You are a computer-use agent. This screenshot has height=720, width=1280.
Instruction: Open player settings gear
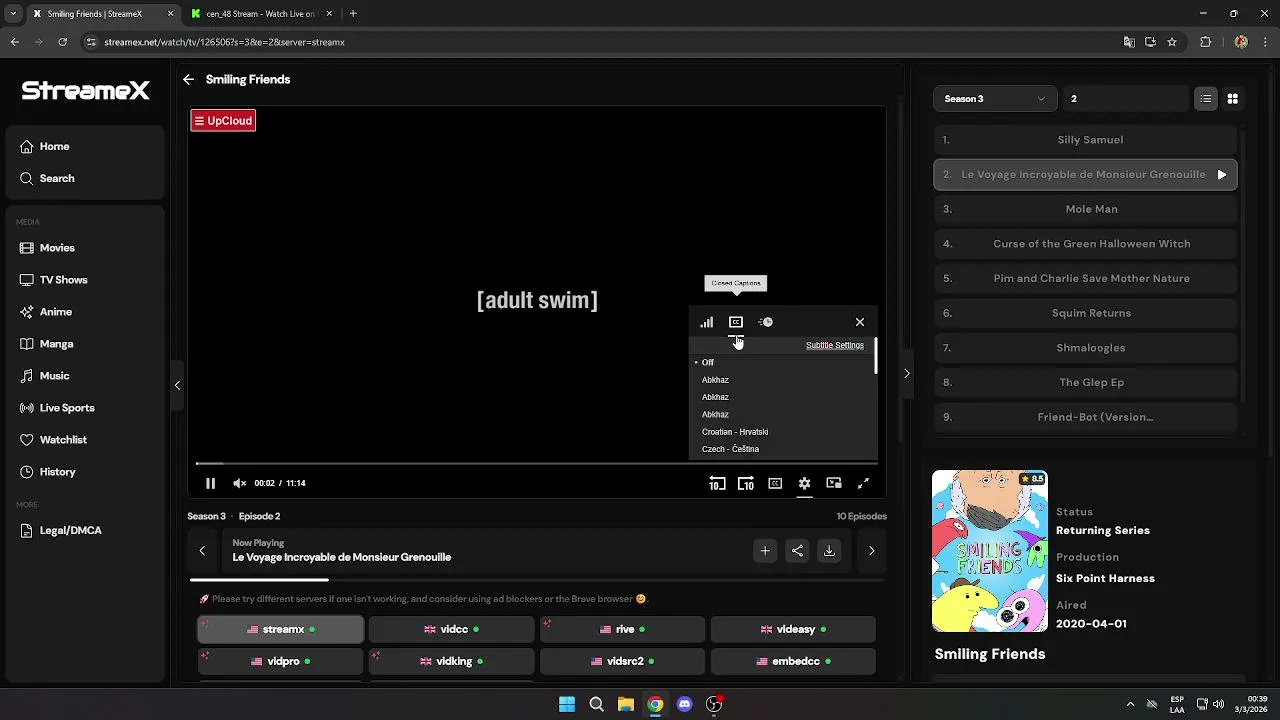[x=804, y=483]
